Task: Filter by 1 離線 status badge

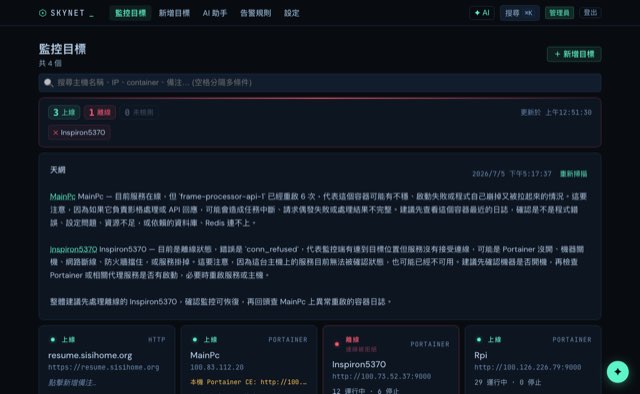Action: coord(100,112)
